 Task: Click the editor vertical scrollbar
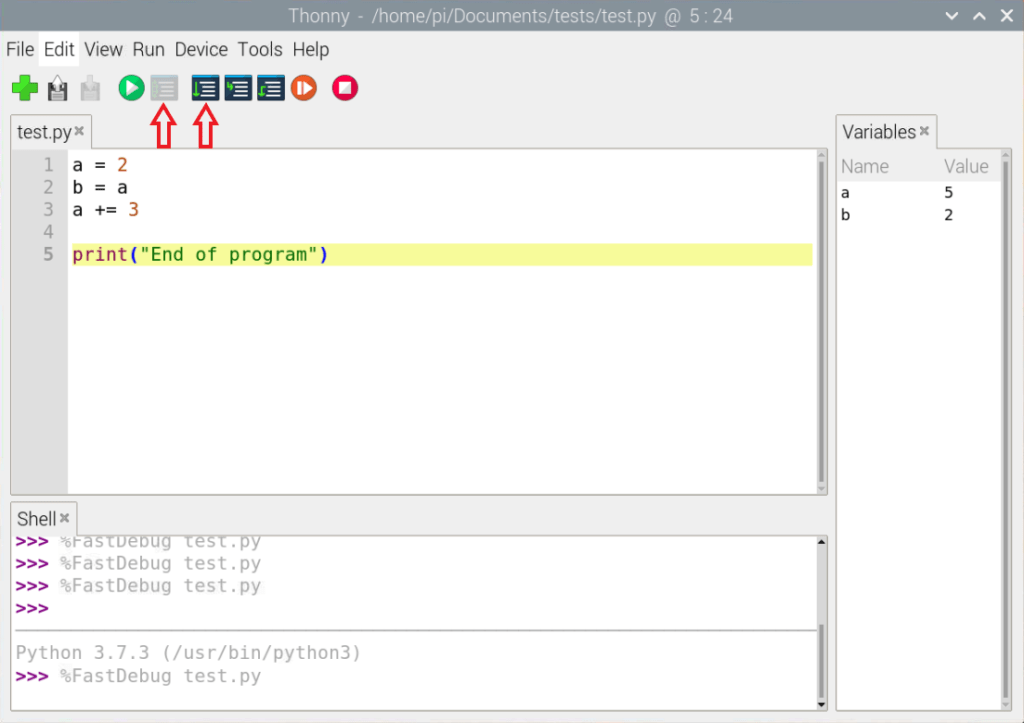(822, 321)
